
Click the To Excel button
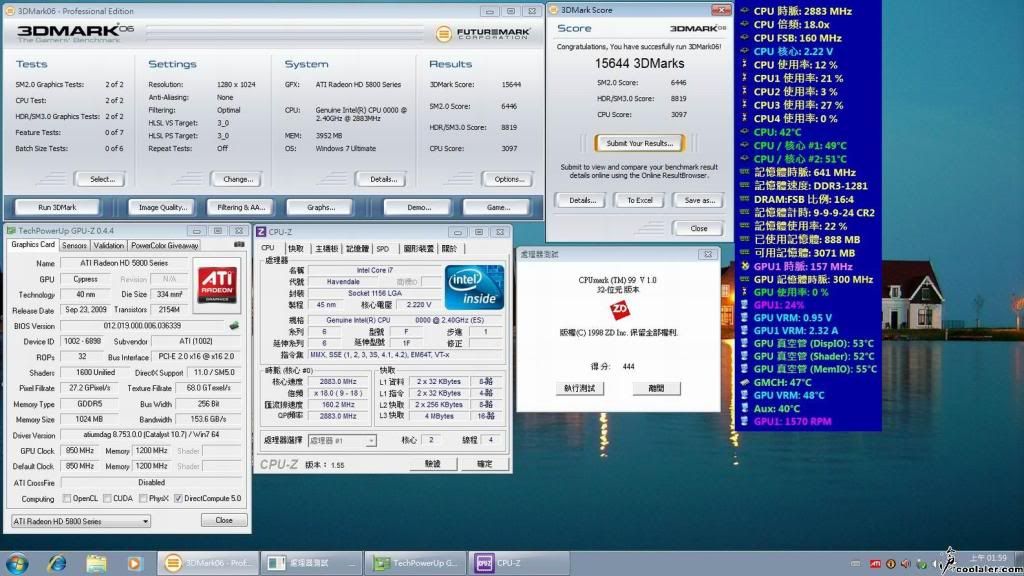(639, 200)
